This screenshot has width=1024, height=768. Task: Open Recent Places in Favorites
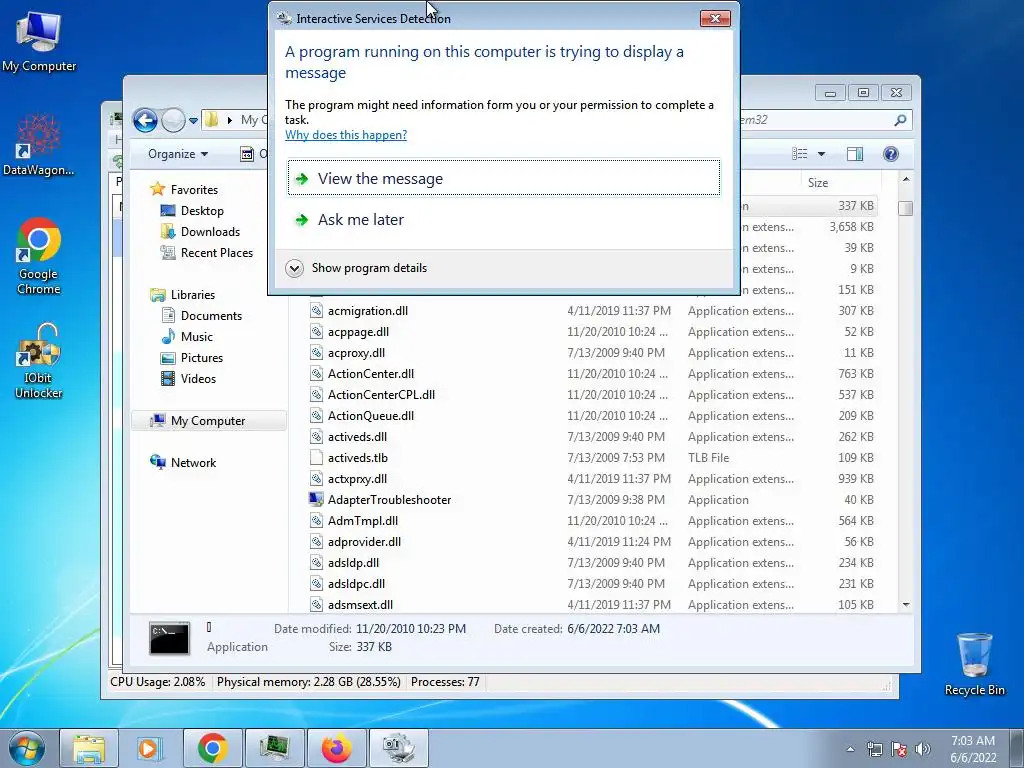pyautogui.click(x=207, y=253)
